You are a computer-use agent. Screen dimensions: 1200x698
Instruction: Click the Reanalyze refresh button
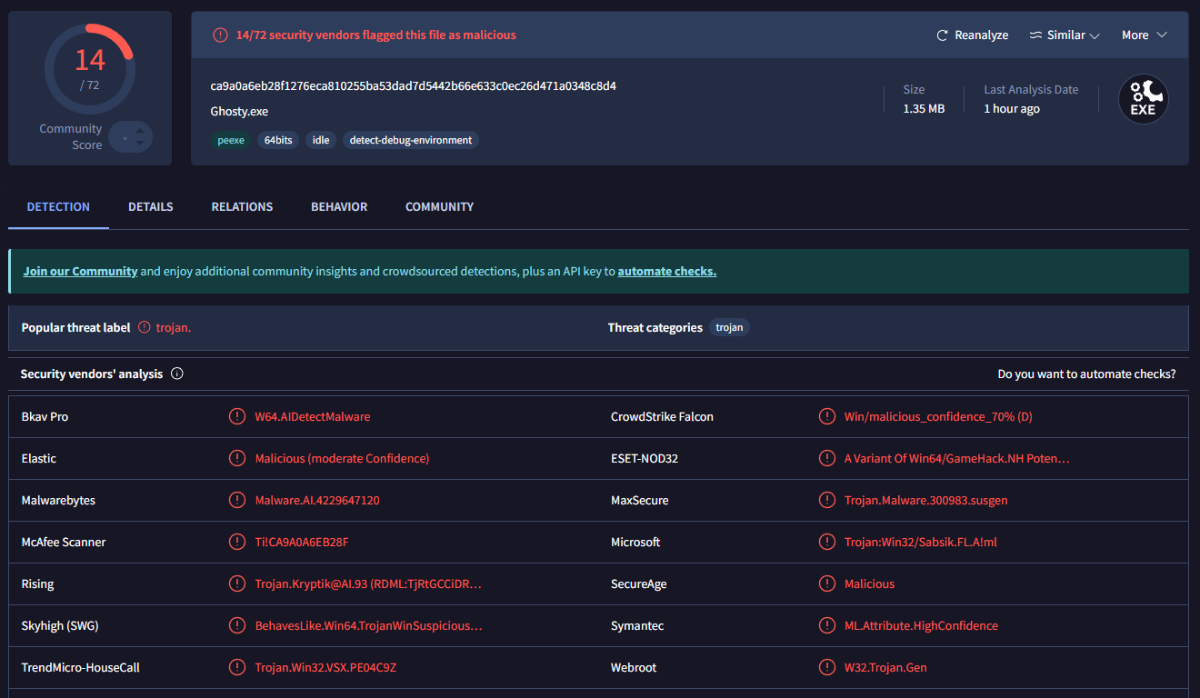tap(972, 35)
